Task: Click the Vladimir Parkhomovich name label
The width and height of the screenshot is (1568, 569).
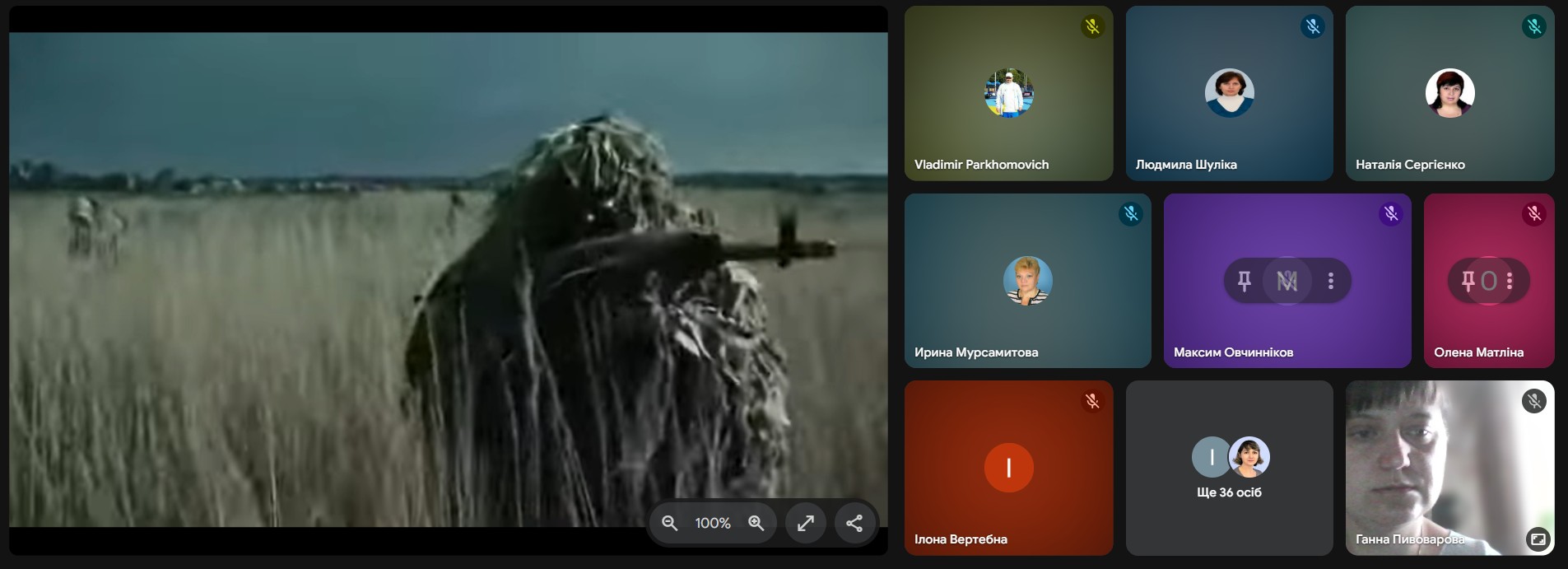Action: coord(981,165)
